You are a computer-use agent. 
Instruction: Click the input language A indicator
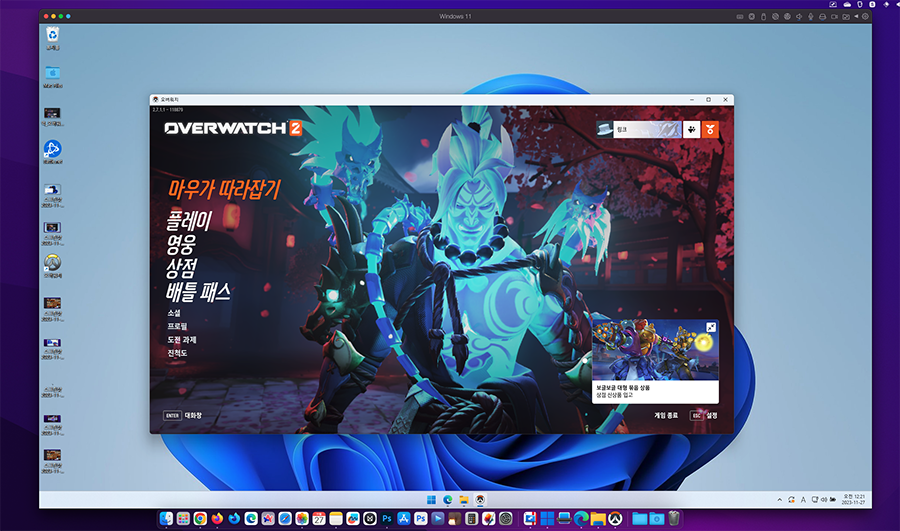(x=803, y=500)
